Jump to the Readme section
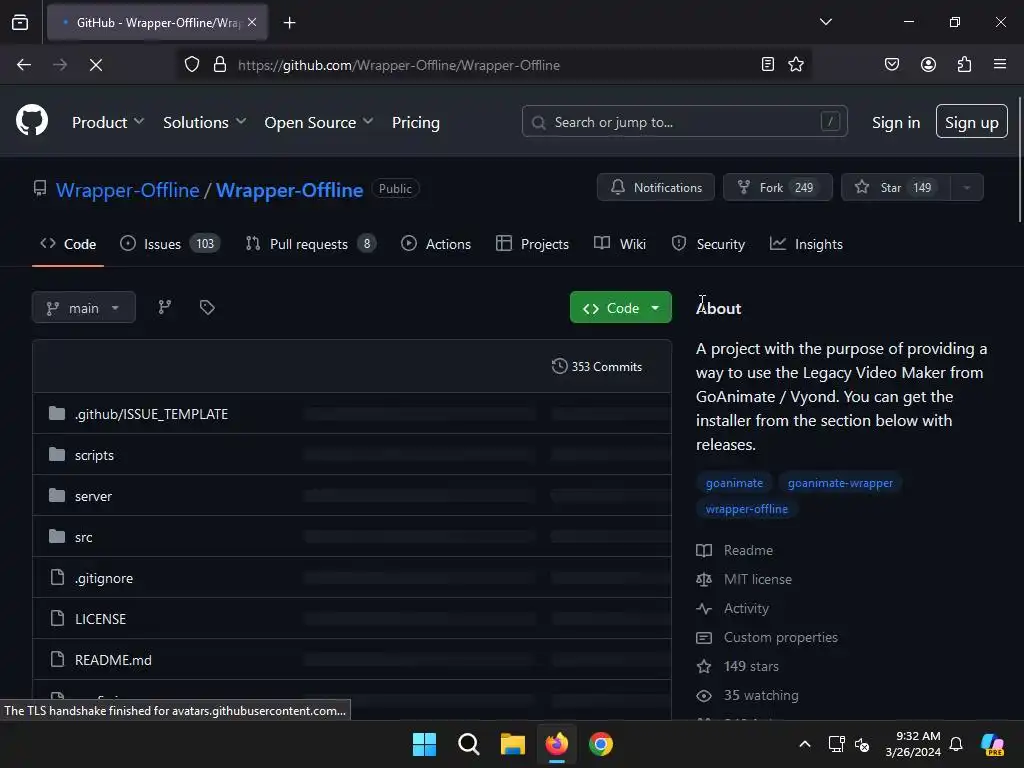This screenshot has width=1024, height=768. [735, 551]
